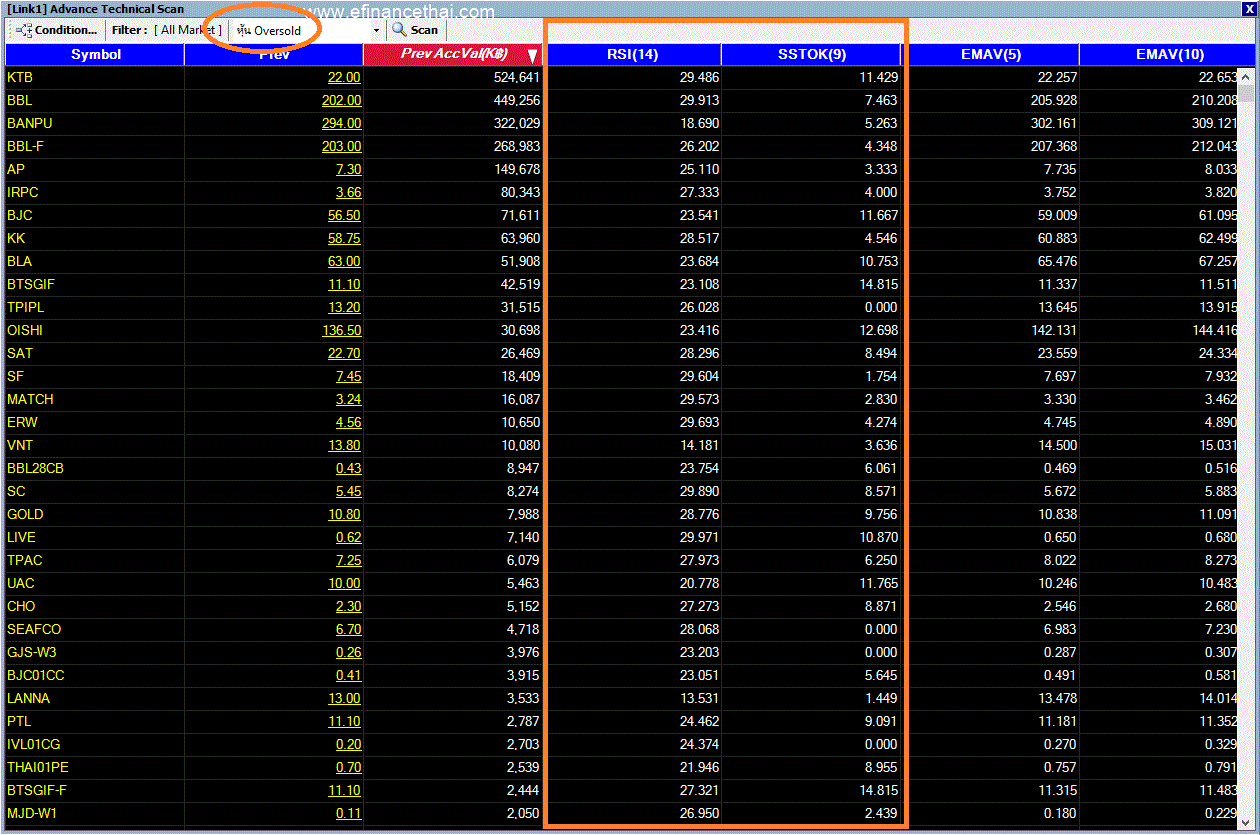The image size is (1260, 835).
Task: Select symbol BJC01CC
Action: (36, 675)
